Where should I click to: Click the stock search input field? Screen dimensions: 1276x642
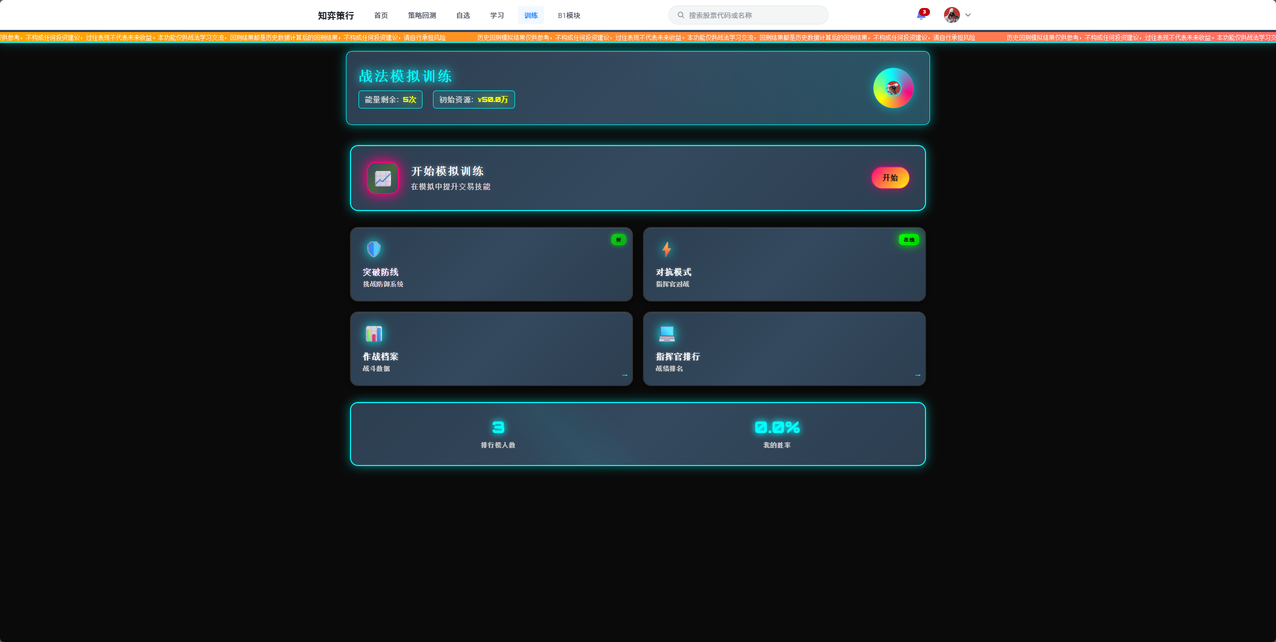pyautogui.click(x=748, y=14)
